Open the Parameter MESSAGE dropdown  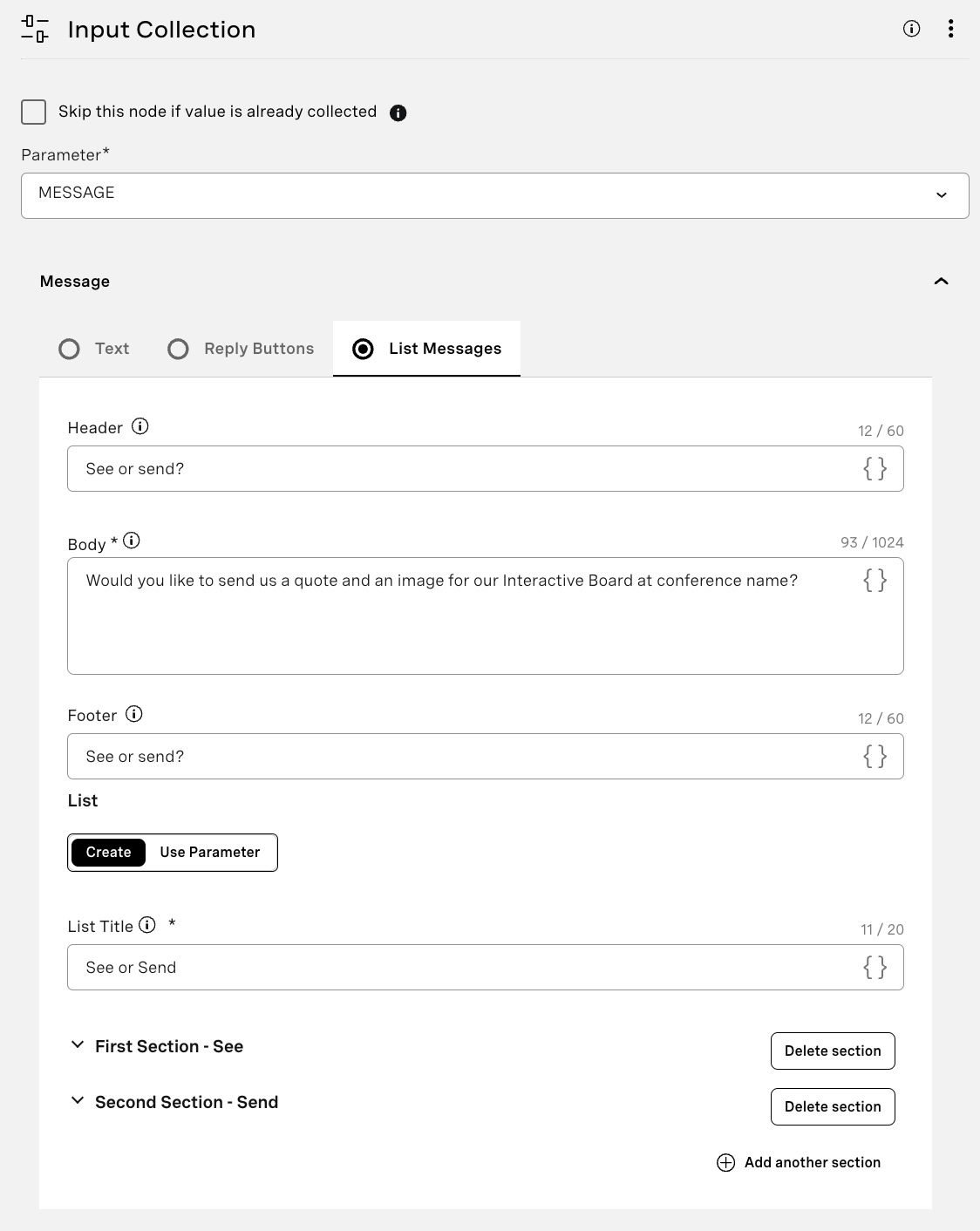pyautogui.click(x=494, y=195)
